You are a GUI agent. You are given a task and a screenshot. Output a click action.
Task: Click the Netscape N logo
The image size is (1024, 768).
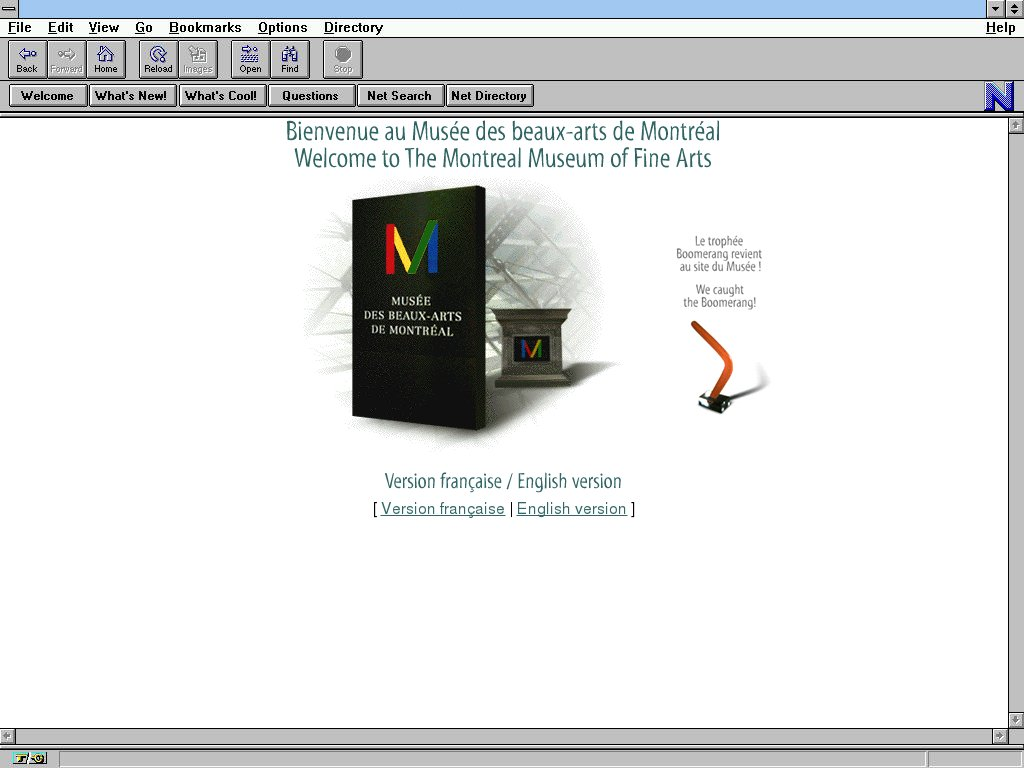click(999, 96)
